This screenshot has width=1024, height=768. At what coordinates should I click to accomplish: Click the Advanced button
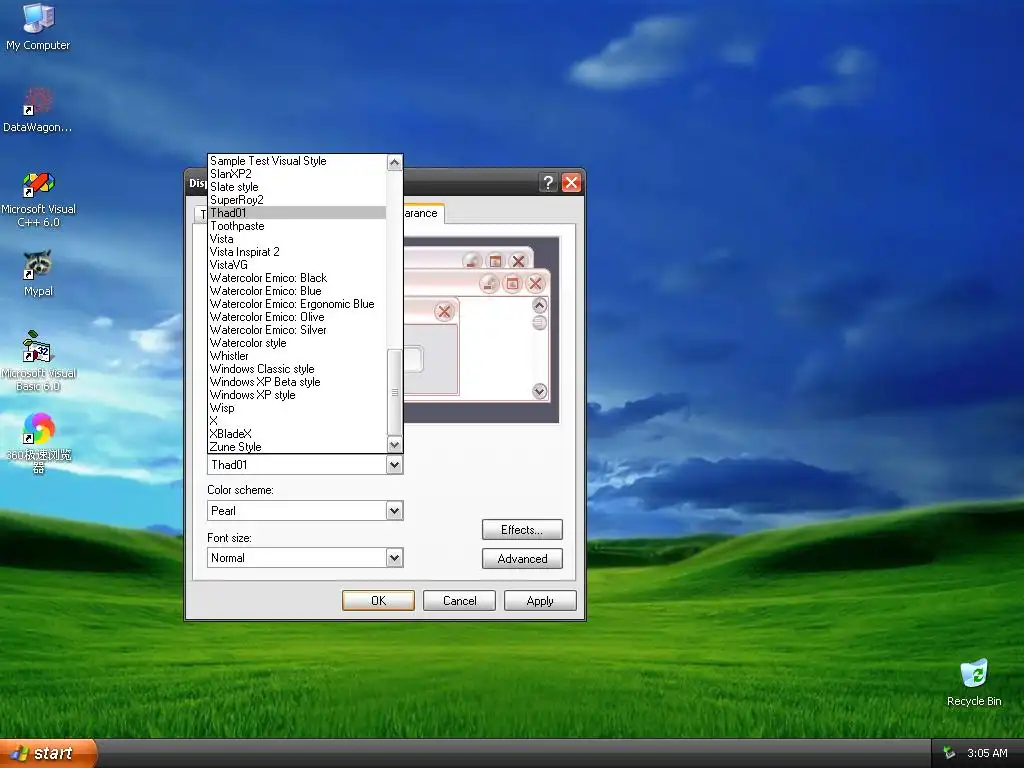point(522,559)
